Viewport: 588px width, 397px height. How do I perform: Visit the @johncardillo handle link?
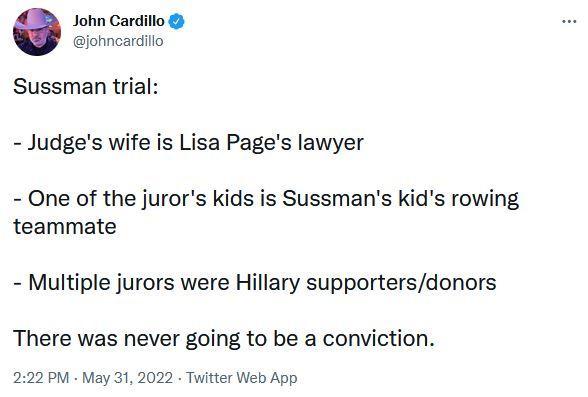[118, 40]
